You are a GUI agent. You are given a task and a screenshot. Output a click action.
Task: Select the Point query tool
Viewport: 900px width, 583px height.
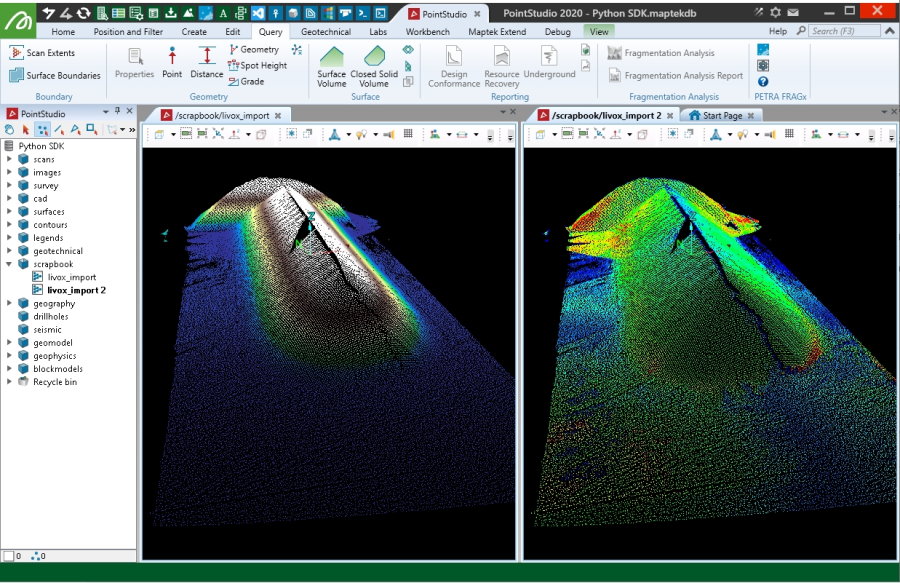172,63
